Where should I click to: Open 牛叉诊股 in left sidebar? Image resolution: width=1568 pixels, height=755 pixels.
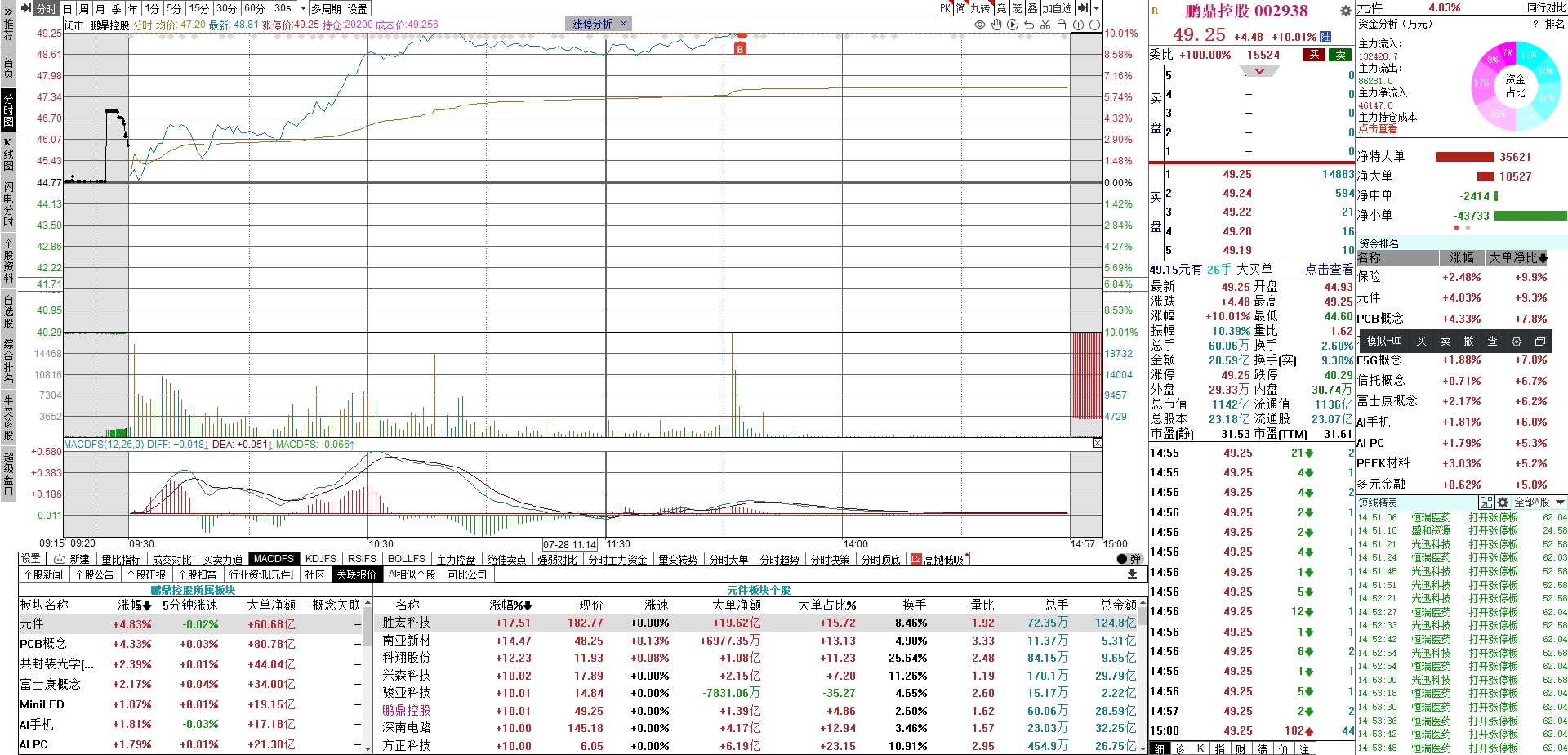point(8,418)
